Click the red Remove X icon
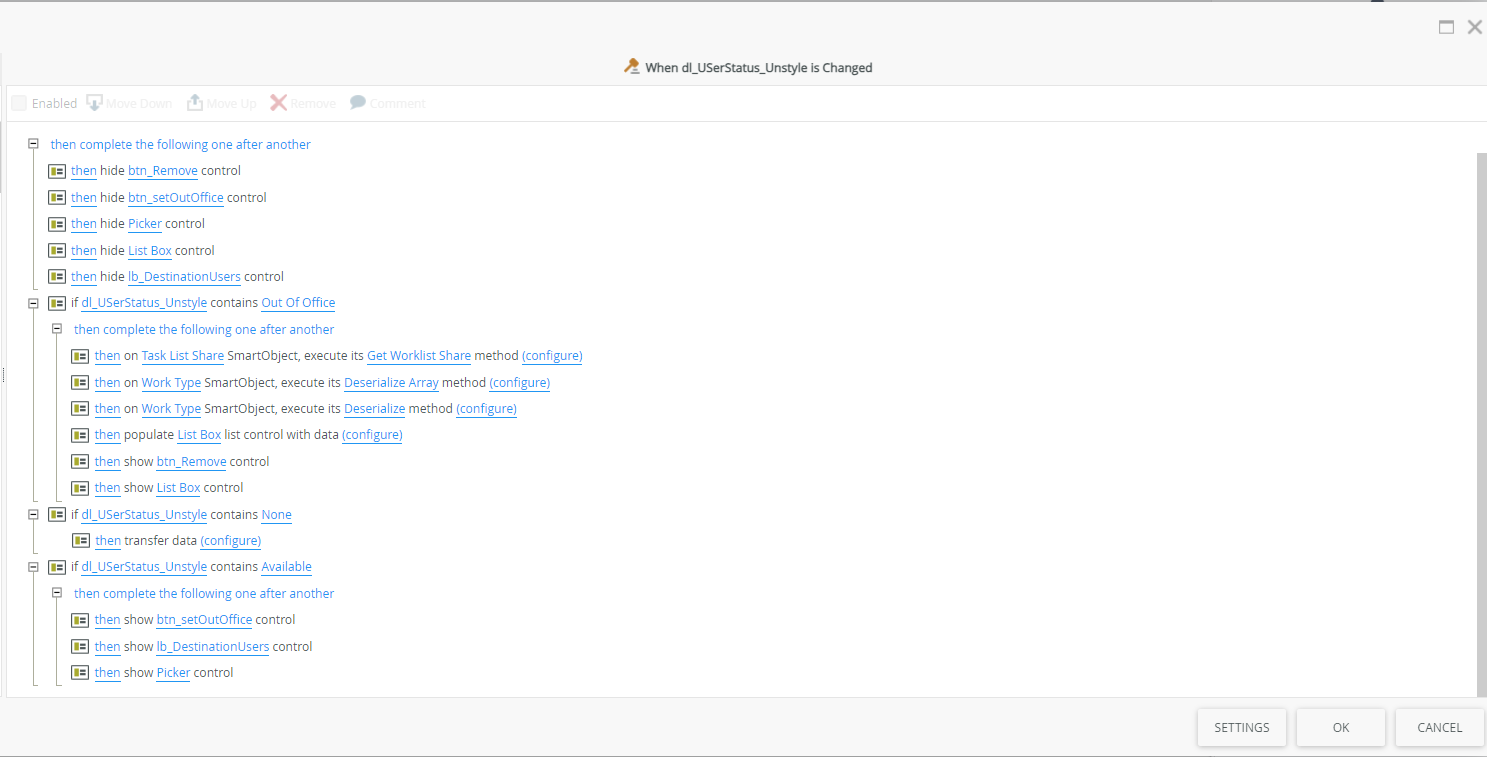The height and width of the screenshot is (757, 1487). pos(278,103)
